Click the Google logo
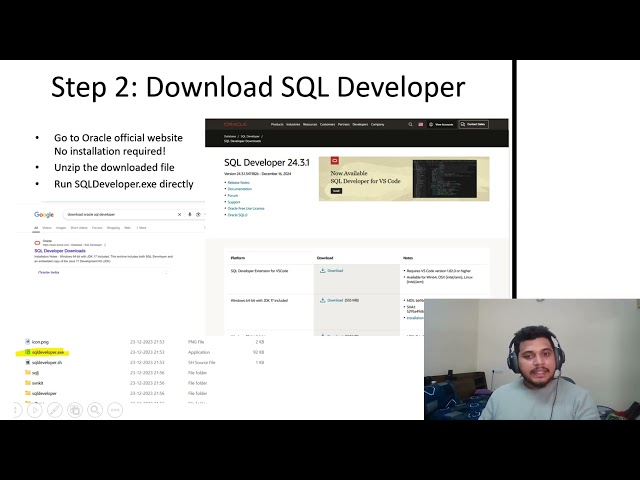This screenshot has width=640, height=480. click(44, 215)
